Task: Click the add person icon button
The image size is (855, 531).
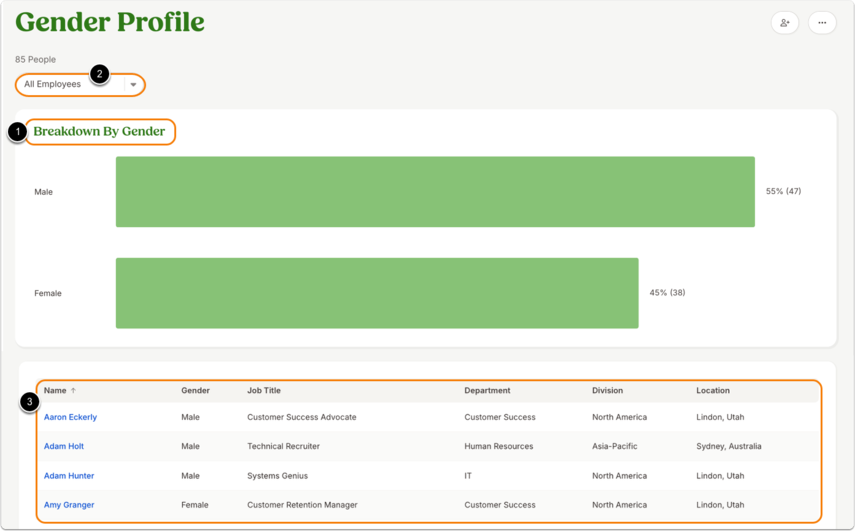Action: pos(785,23)
